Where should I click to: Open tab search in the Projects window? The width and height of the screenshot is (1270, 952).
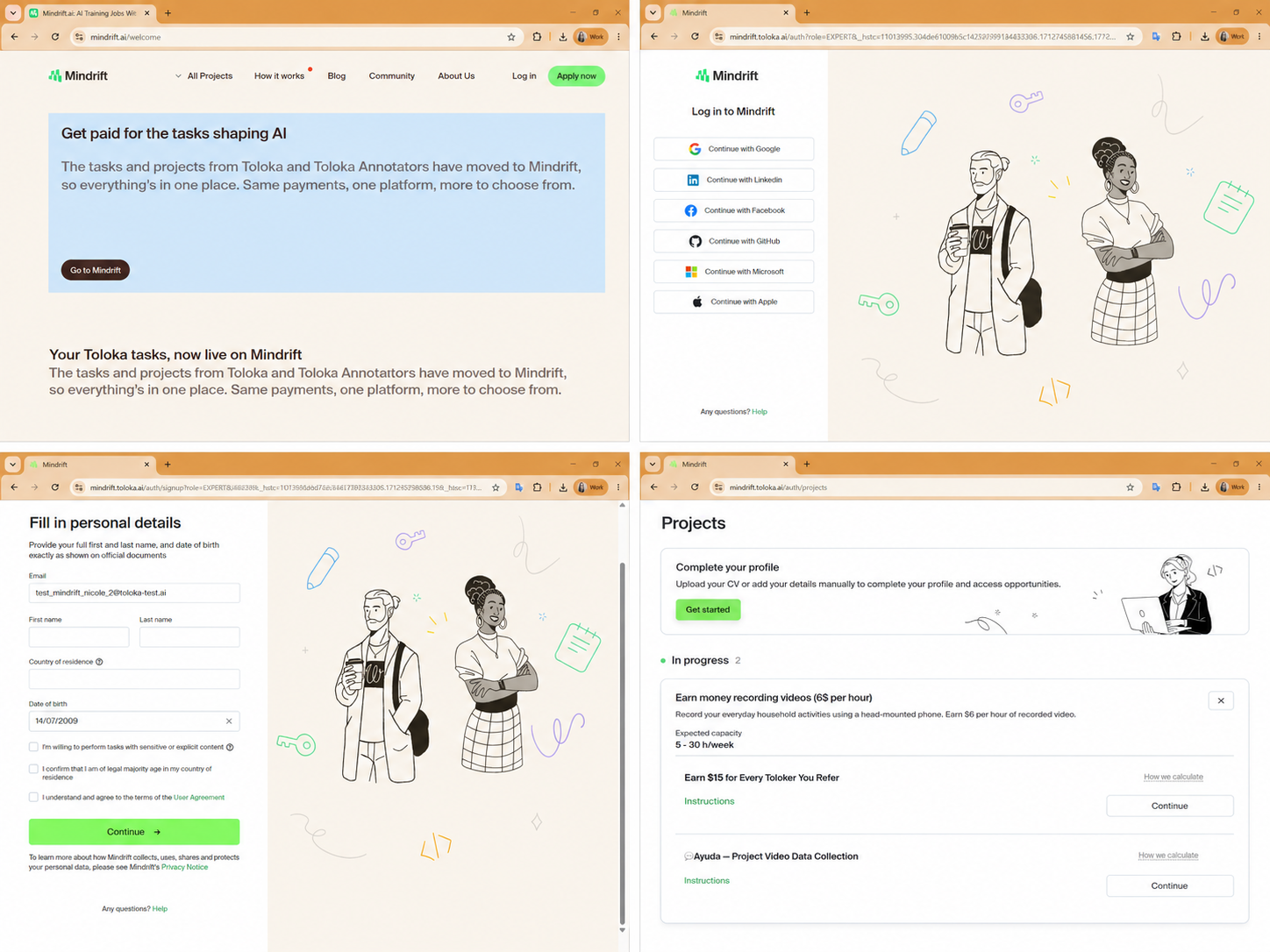(x=653, y=465)
